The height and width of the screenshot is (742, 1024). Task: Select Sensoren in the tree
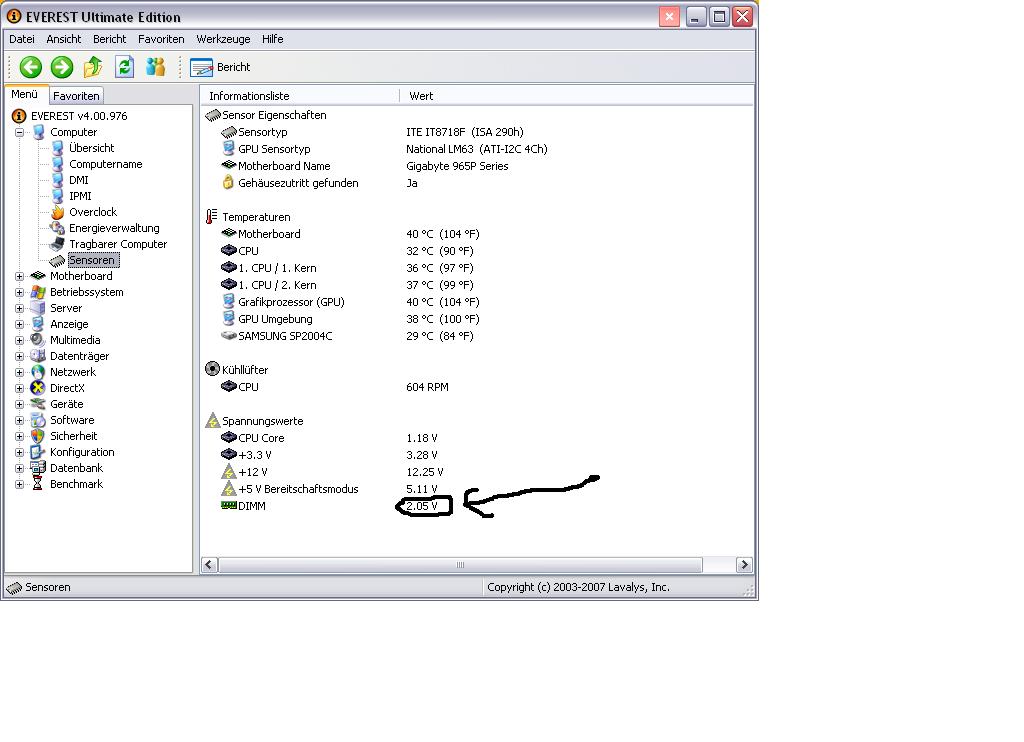click(x=92, y=260)
